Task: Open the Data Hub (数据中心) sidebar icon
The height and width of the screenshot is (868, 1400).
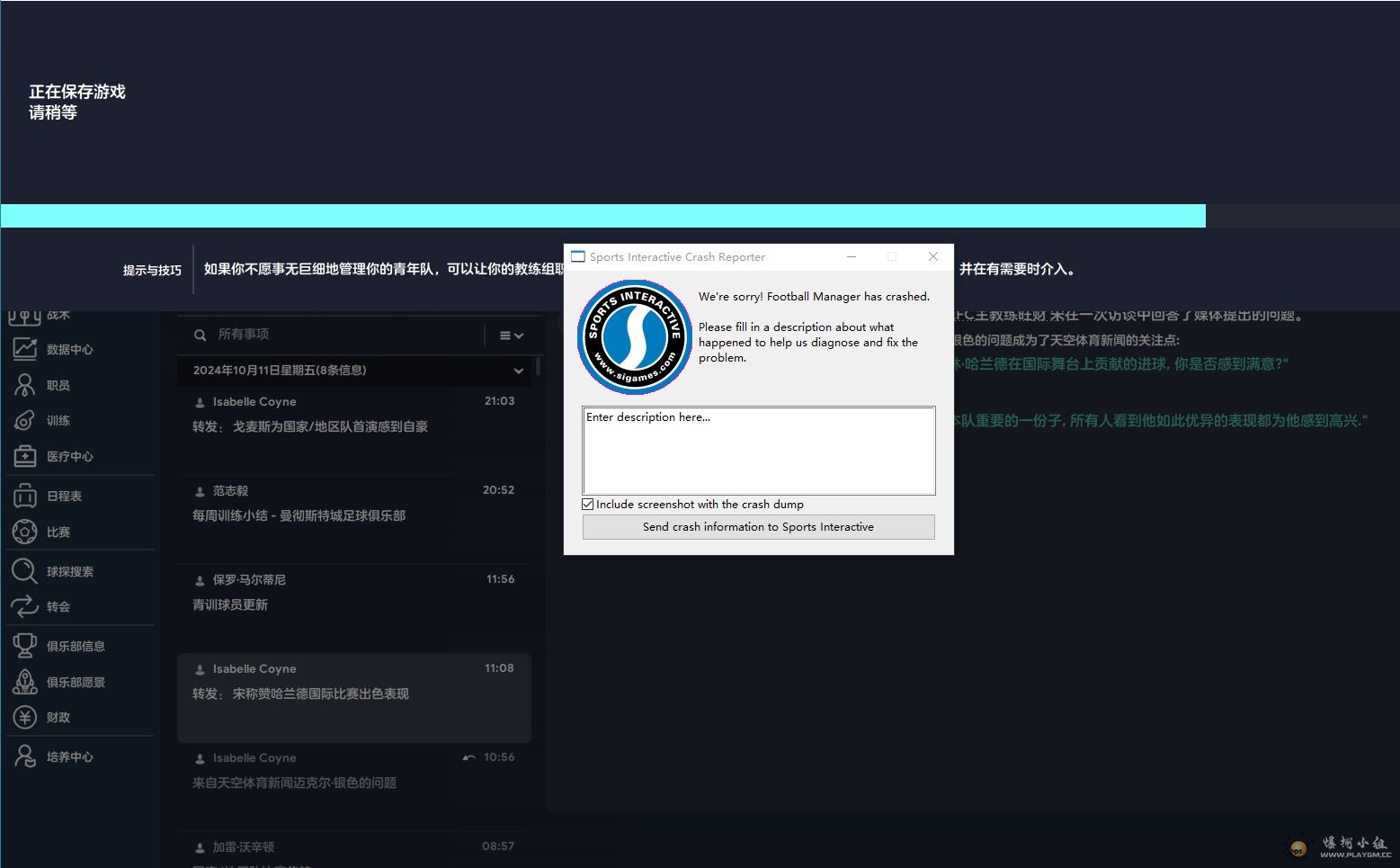Action: click(25, 349)
